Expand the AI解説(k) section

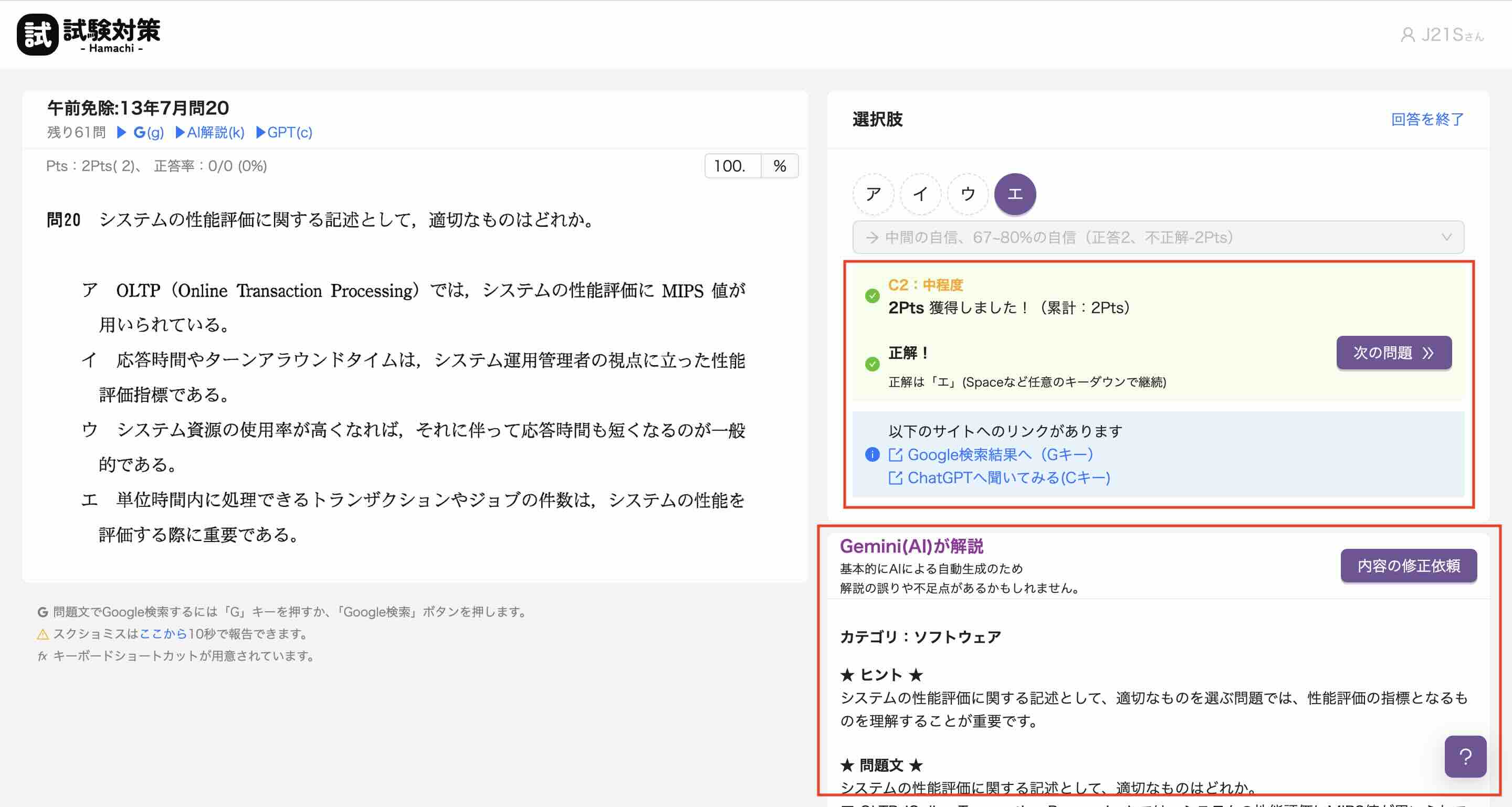[210, 133]
